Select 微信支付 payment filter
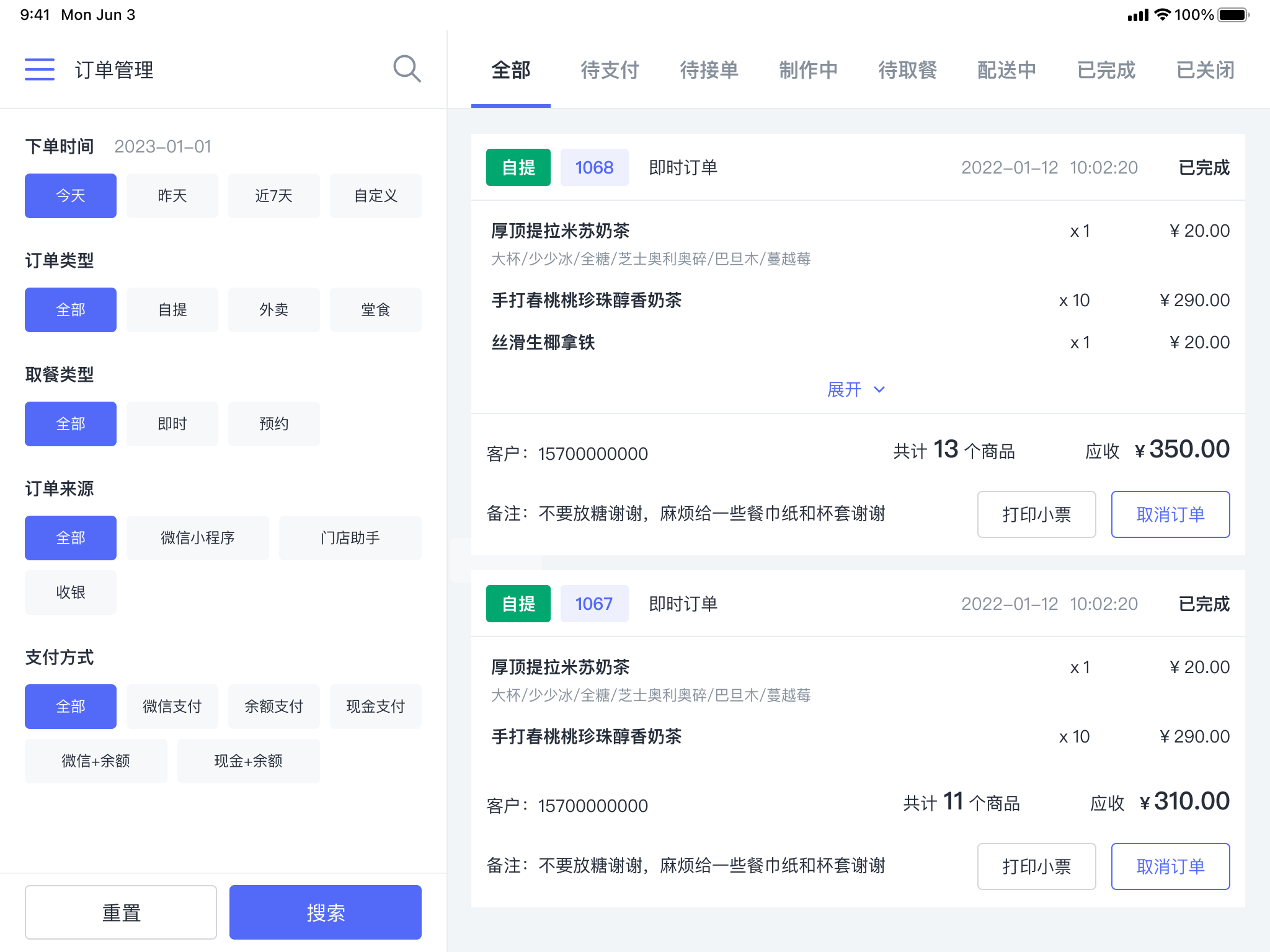Viewport: 1270px width, 952px height. click(172, 707)
